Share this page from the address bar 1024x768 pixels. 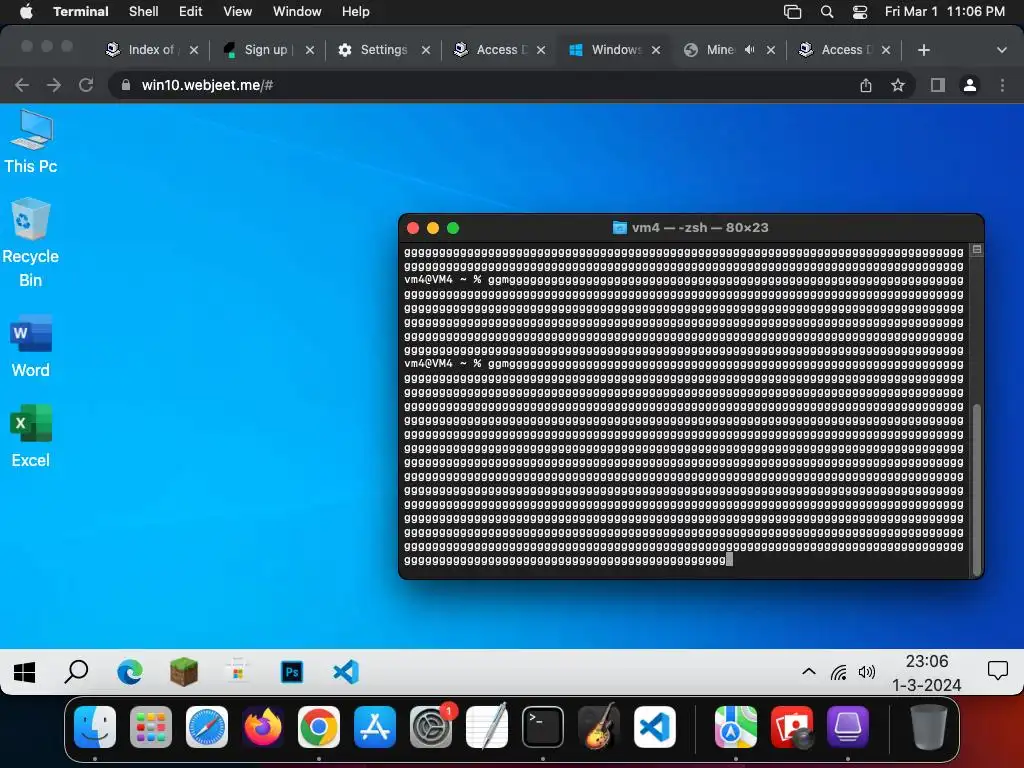pyautogui.click(x=866, y=86)
